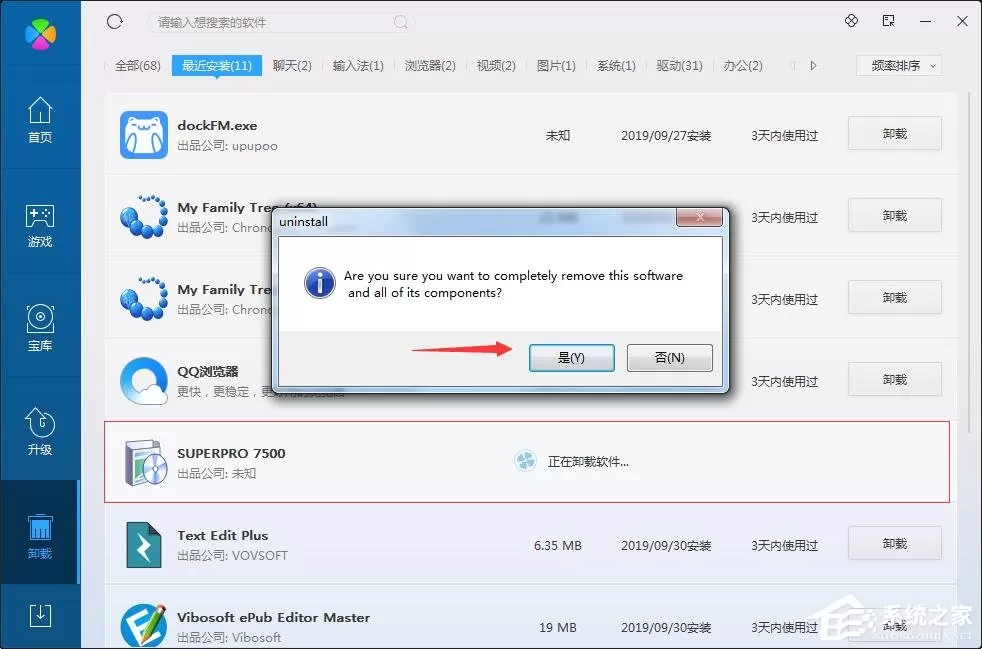Click the magnifier search icon

click(x=401, y=23)
